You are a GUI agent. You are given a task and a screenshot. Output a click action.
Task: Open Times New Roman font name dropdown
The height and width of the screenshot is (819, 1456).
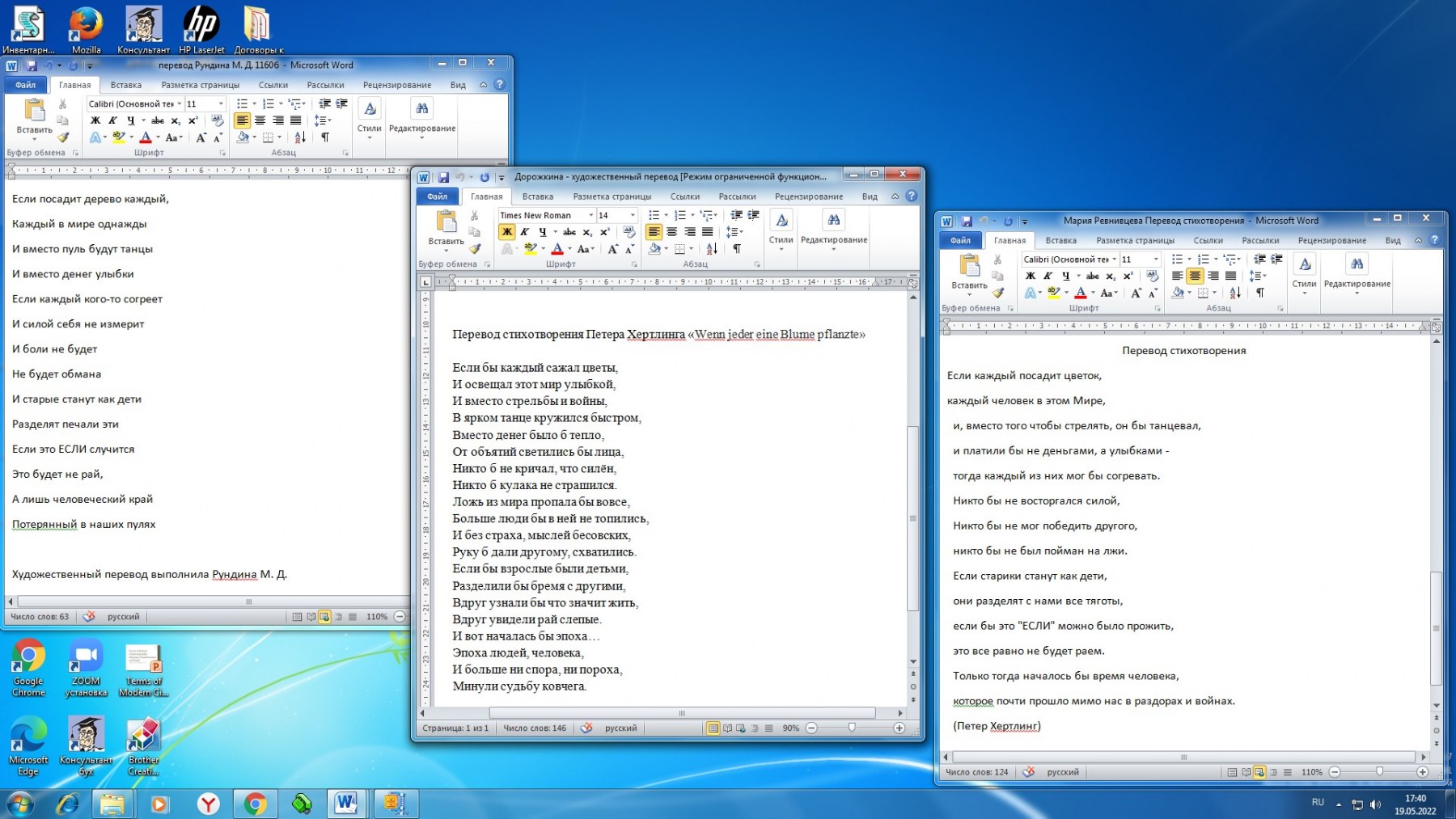(590, 216)
